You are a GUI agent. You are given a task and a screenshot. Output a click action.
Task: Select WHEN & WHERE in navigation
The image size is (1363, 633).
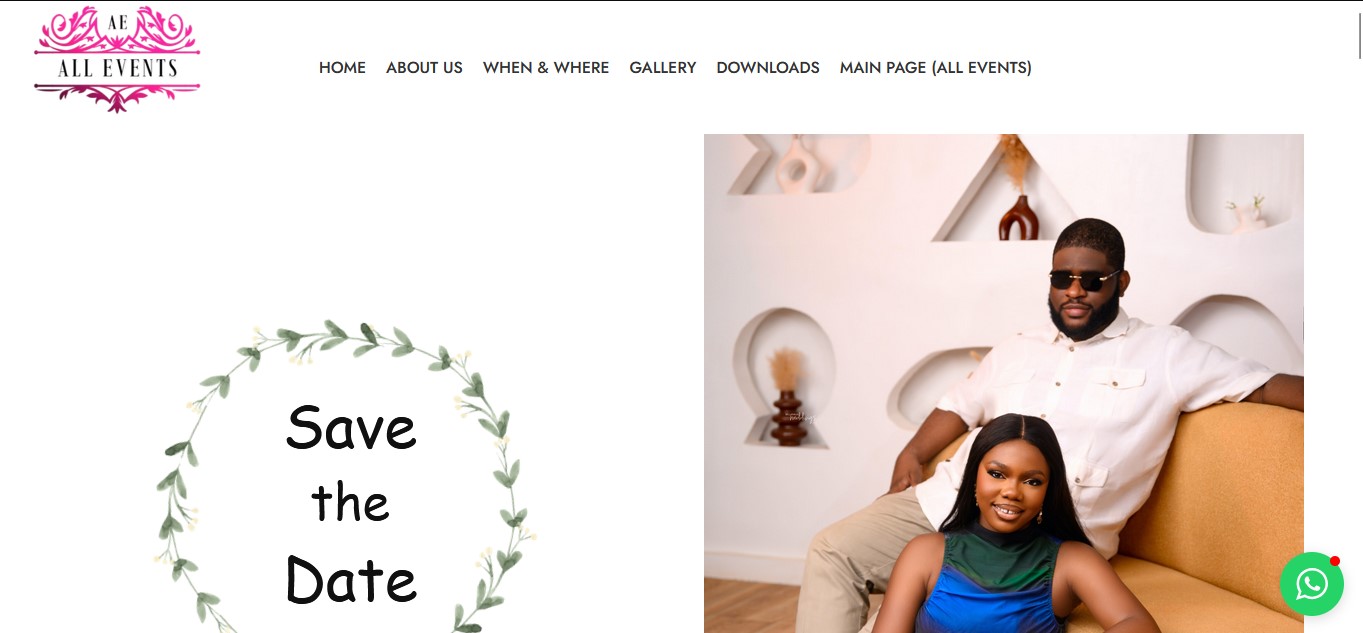coord(546,68)
